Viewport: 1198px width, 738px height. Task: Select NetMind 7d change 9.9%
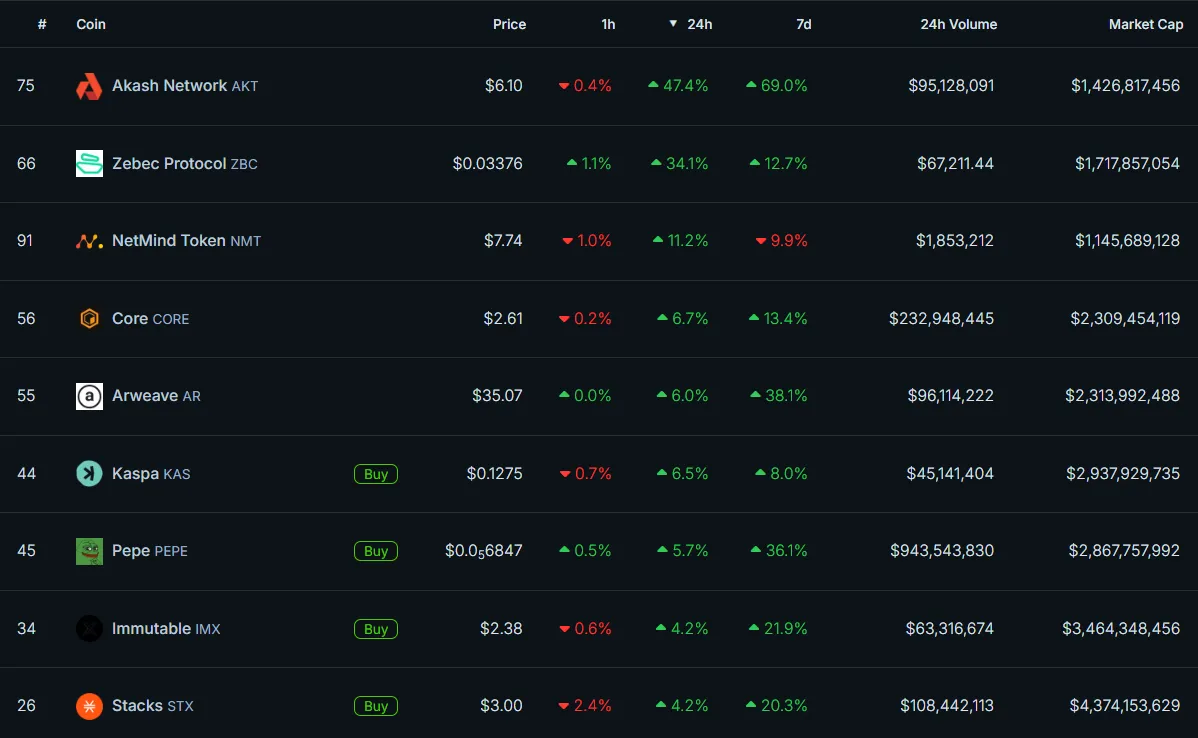[782, 241]
